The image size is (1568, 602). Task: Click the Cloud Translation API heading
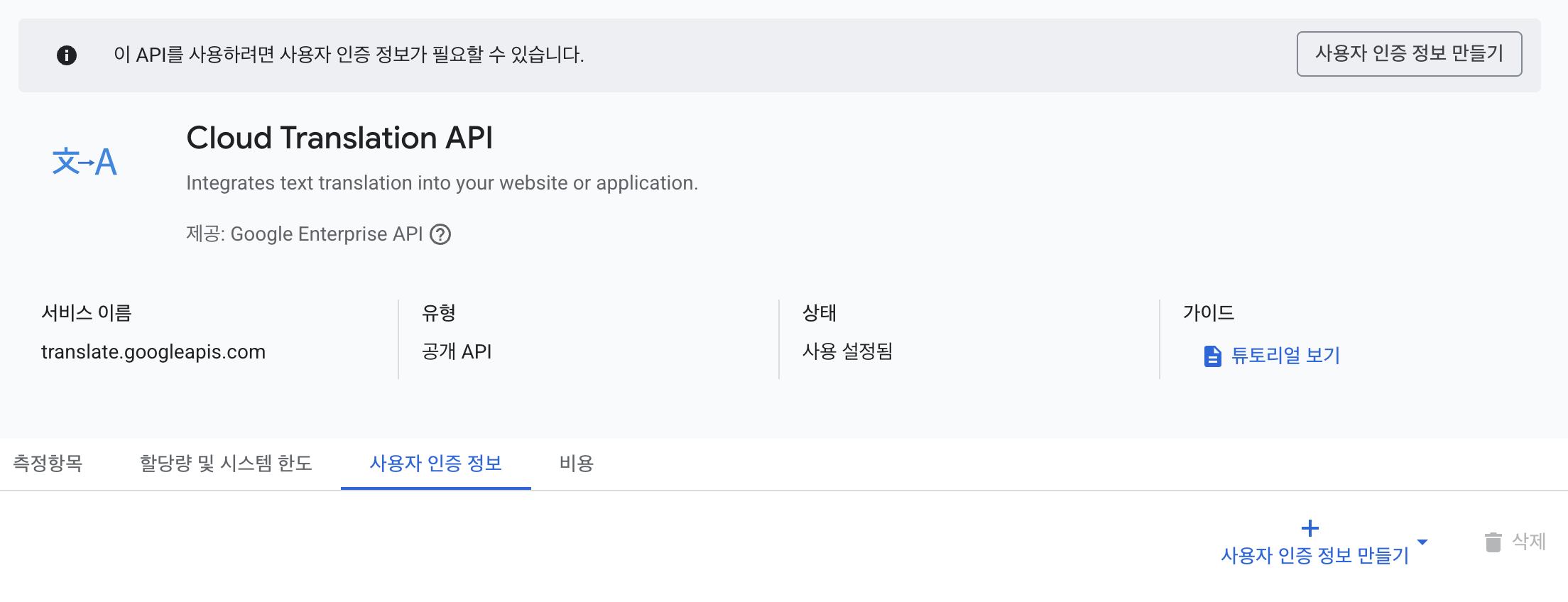pos(339,138)
